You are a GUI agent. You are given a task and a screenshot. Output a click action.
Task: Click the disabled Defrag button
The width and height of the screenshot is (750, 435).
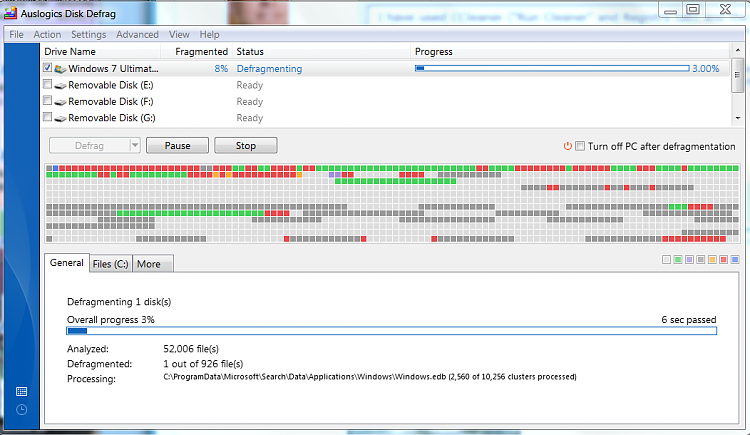tap(89, 145)
